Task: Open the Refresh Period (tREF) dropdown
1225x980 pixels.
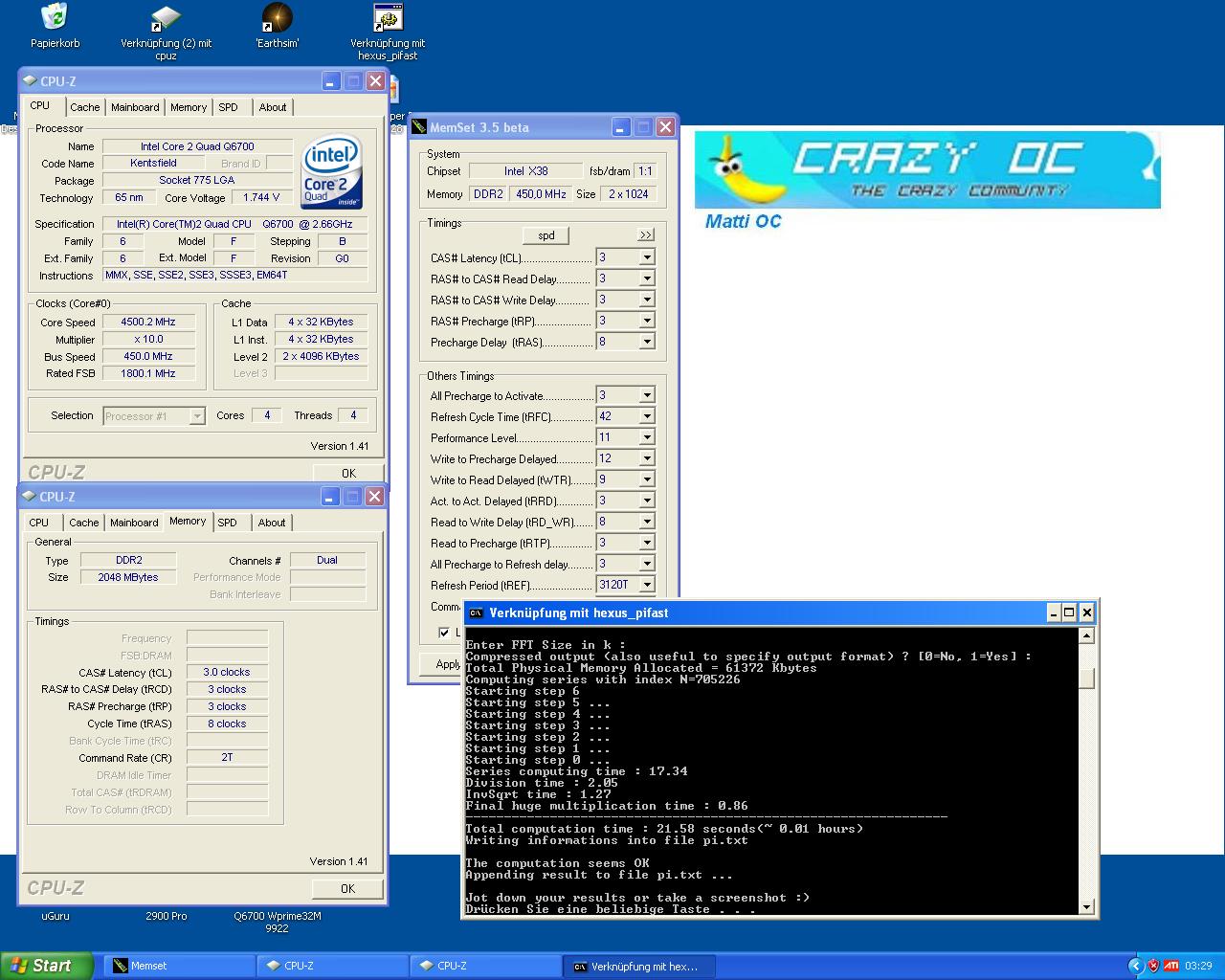Action: (x=647, y=585)
